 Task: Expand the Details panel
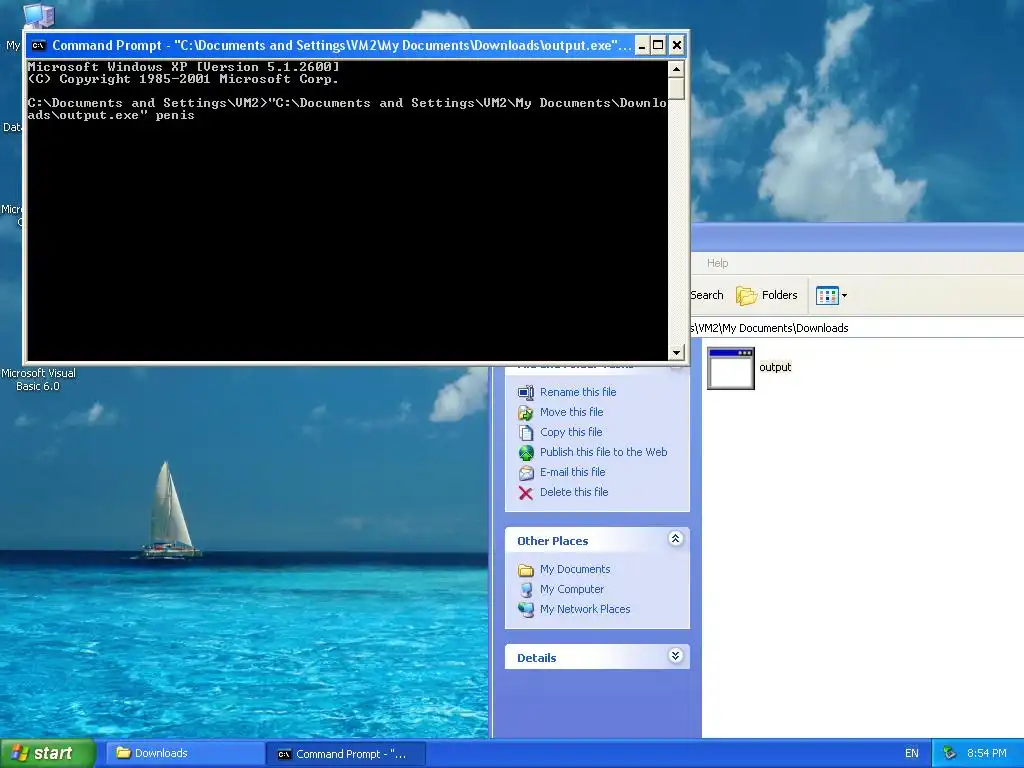click(x=676, y=656)
